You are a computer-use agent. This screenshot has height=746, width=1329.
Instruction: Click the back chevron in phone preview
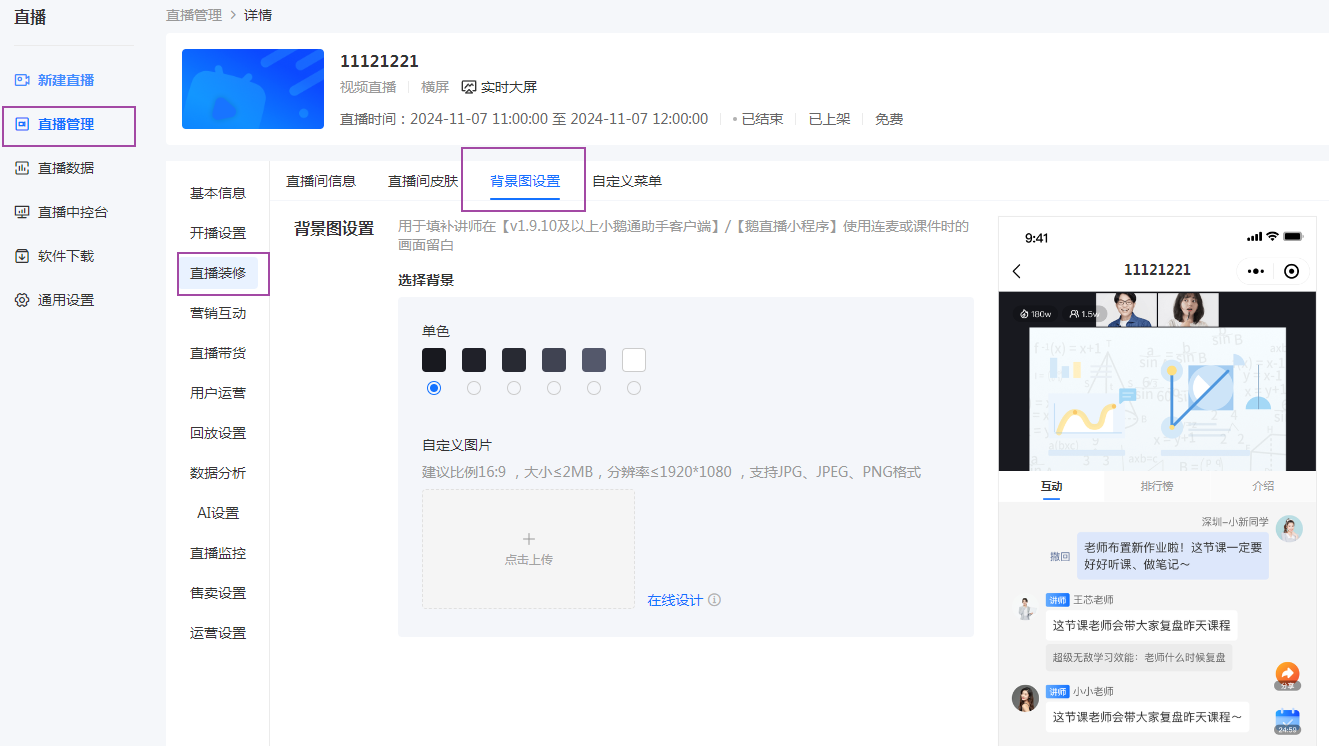point(1016,271)
